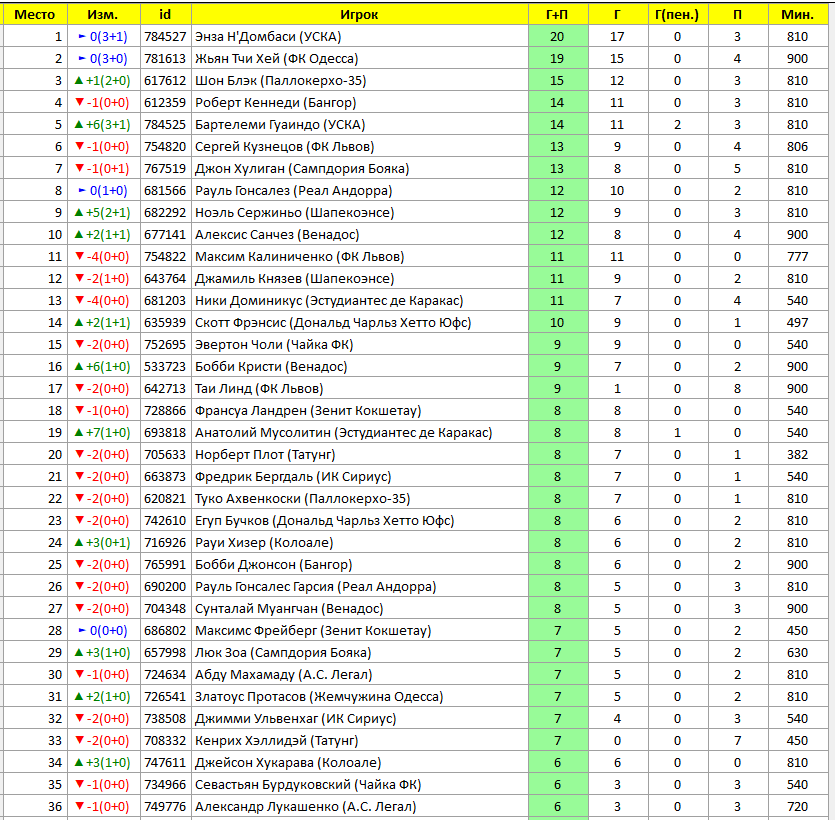
Task: Select Бобби Джонсон (Бангор) cell
Action: point(359,565)
